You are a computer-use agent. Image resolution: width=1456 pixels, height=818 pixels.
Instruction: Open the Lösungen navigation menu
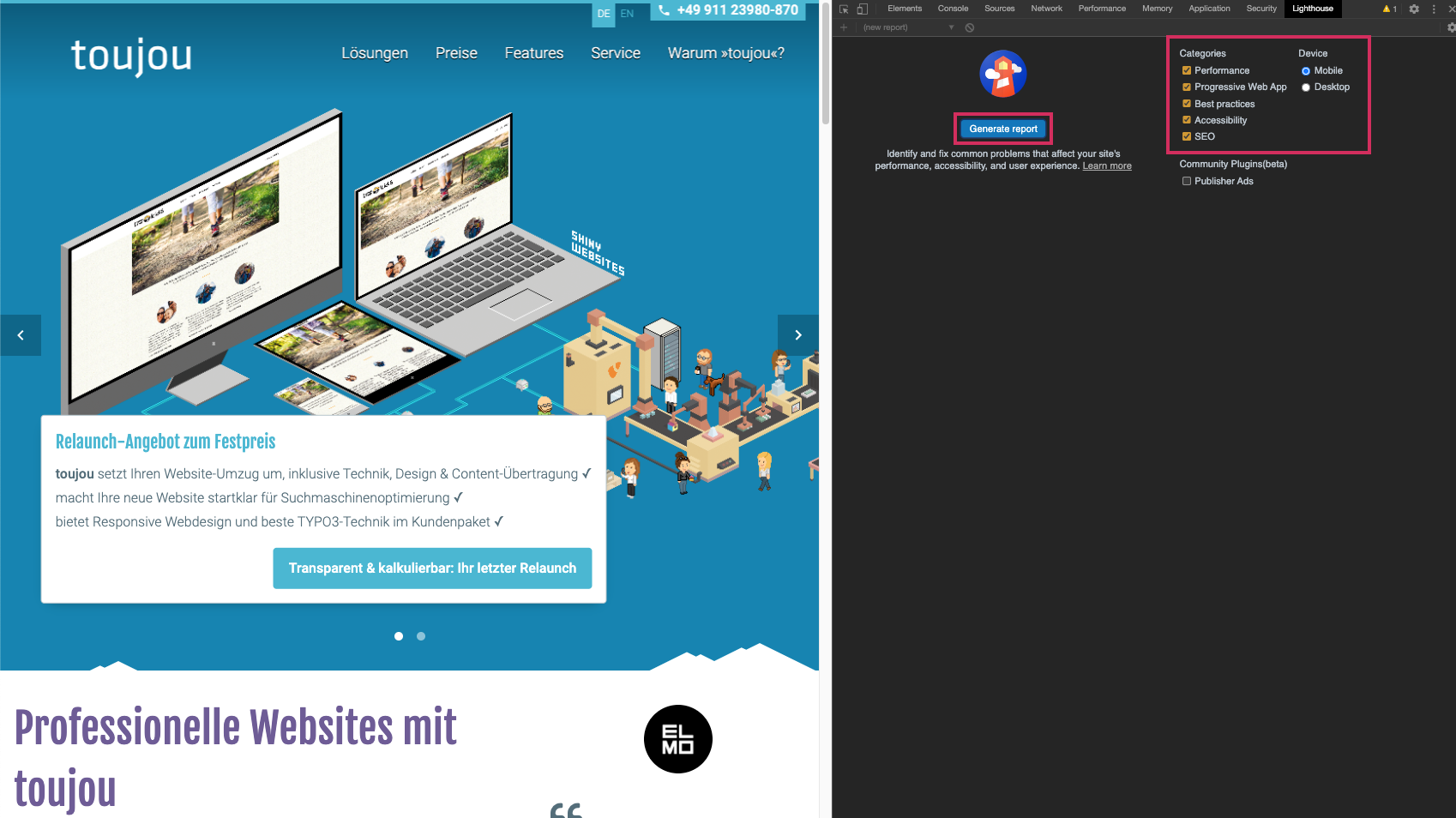click(x=375, y=53)
